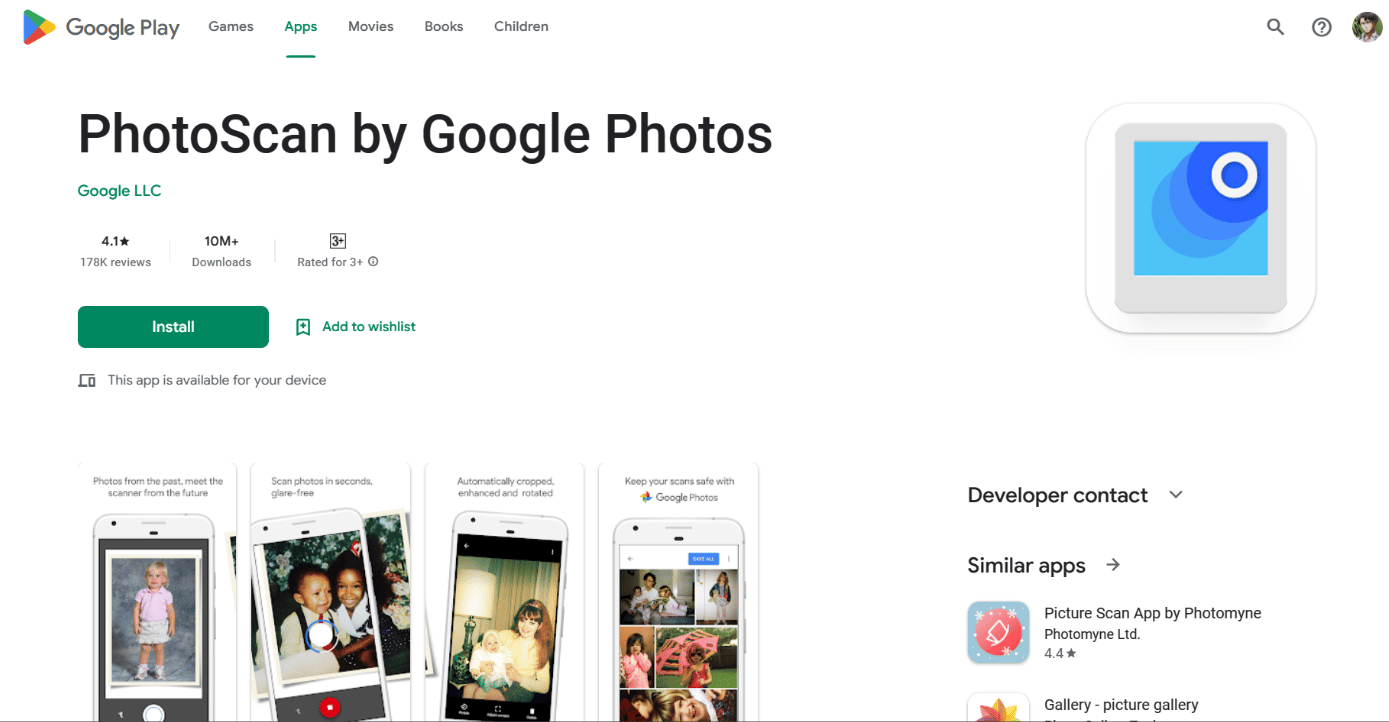Open 'Scan photos in seconds' screenshot
The image size is (1389, 722).
coord(331,592)
